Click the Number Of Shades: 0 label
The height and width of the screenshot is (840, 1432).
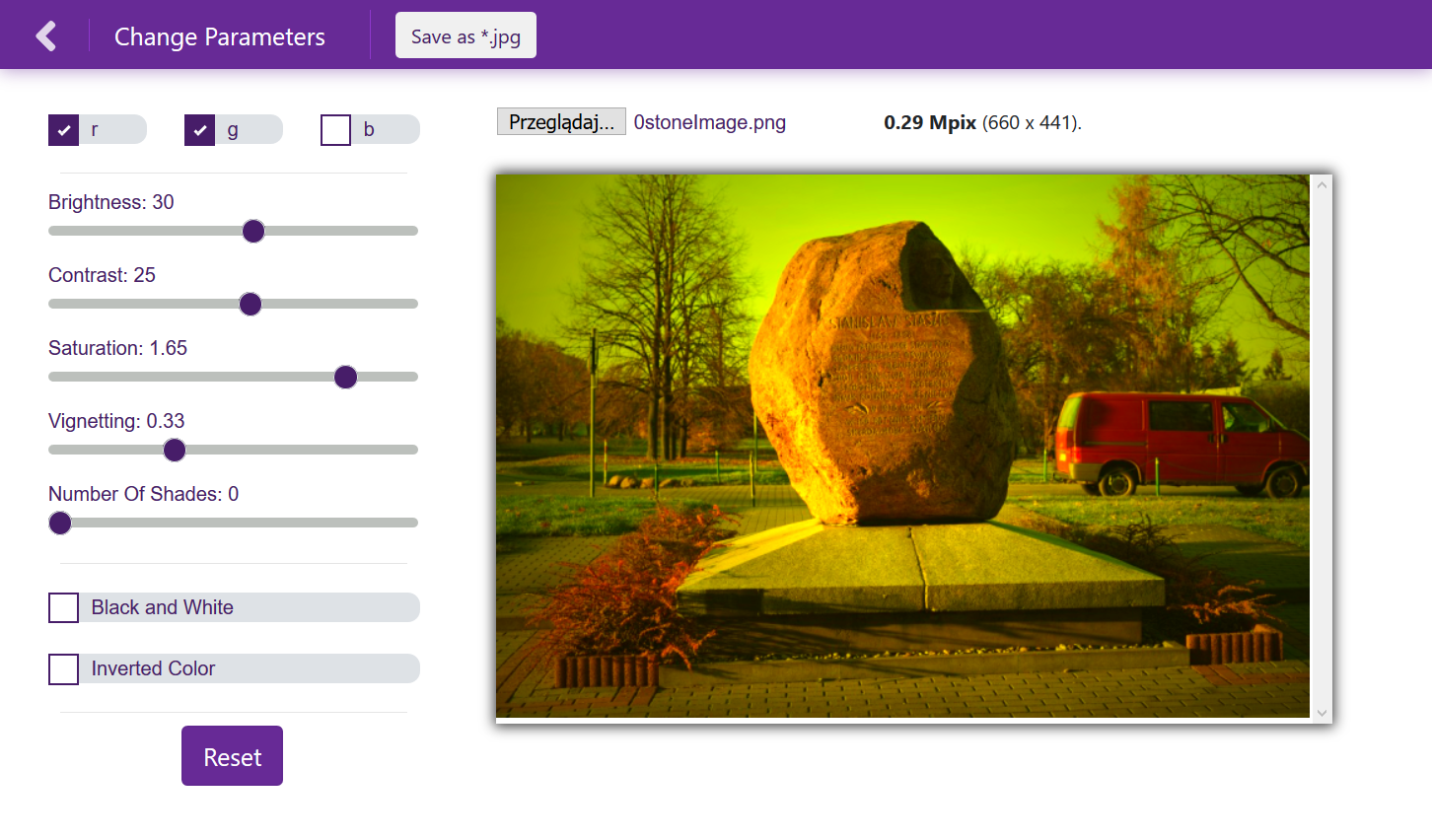(143, 494)
